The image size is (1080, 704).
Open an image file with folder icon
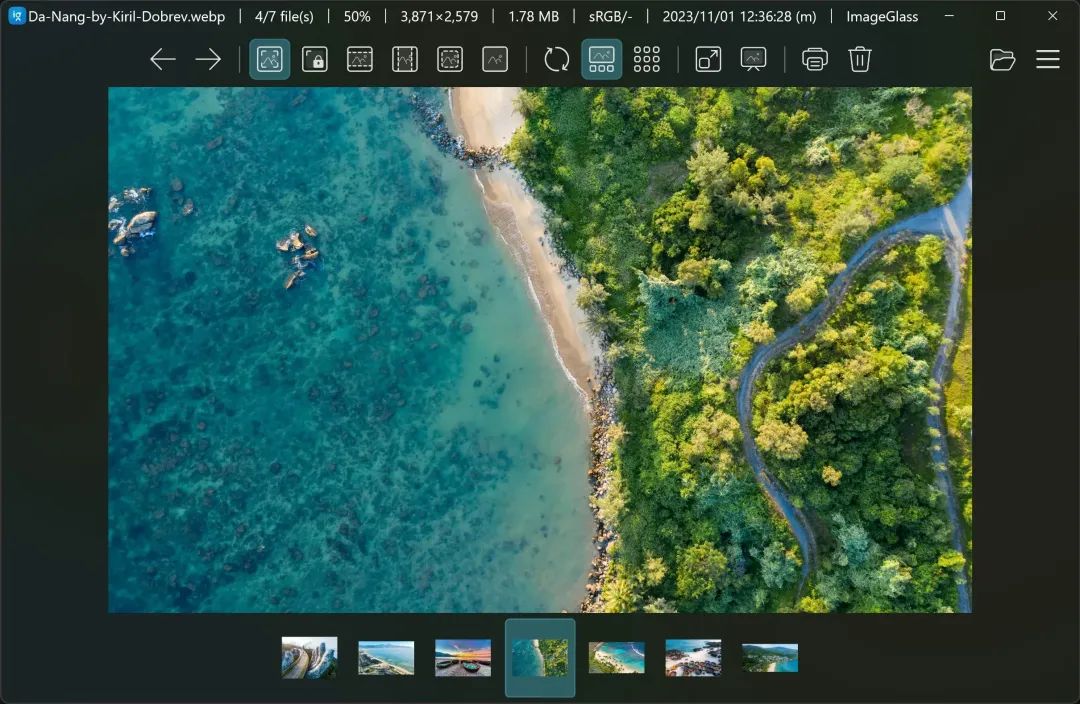[1002, 60]
